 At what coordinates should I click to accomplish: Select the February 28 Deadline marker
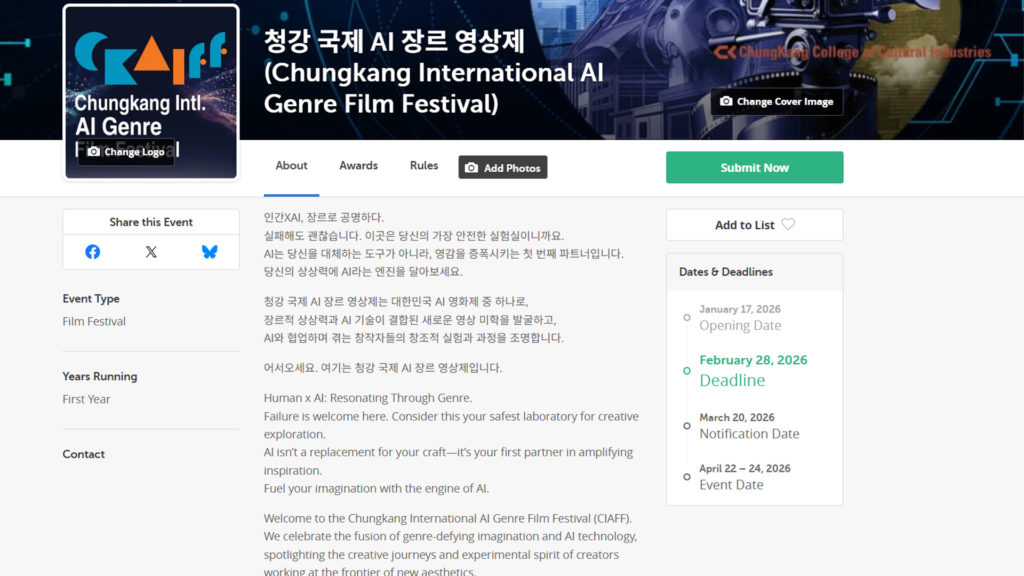[686, 370]
